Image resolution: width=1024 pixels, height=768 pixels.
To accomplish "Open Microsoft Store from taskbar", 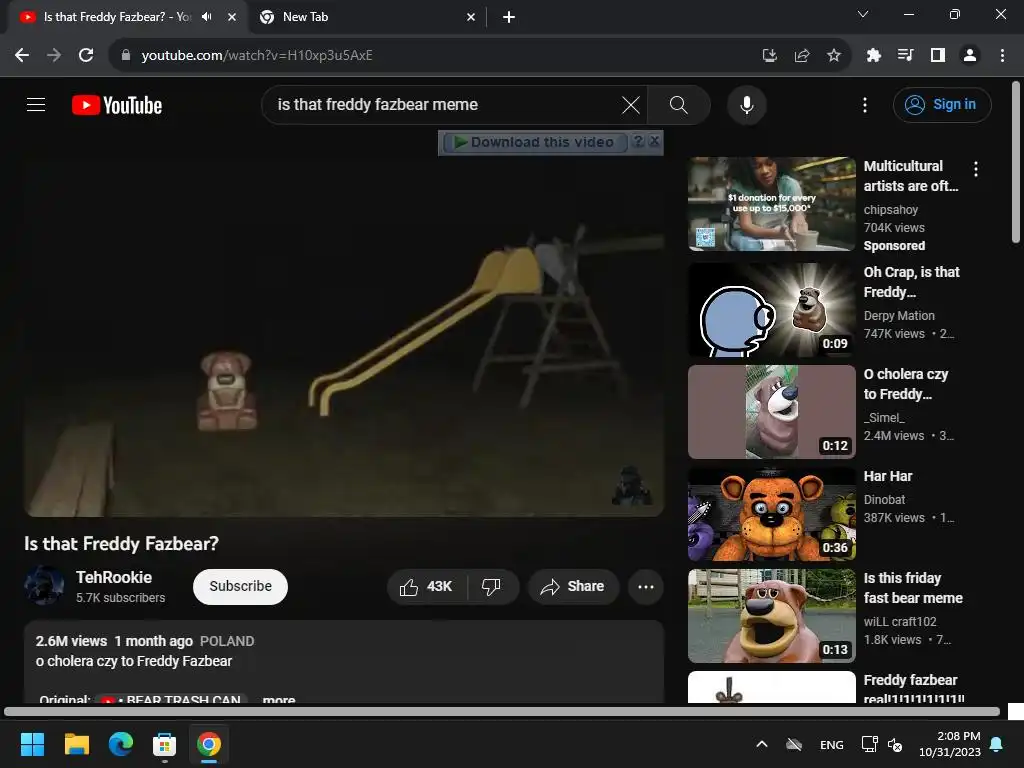I will (x=165, y=744).
